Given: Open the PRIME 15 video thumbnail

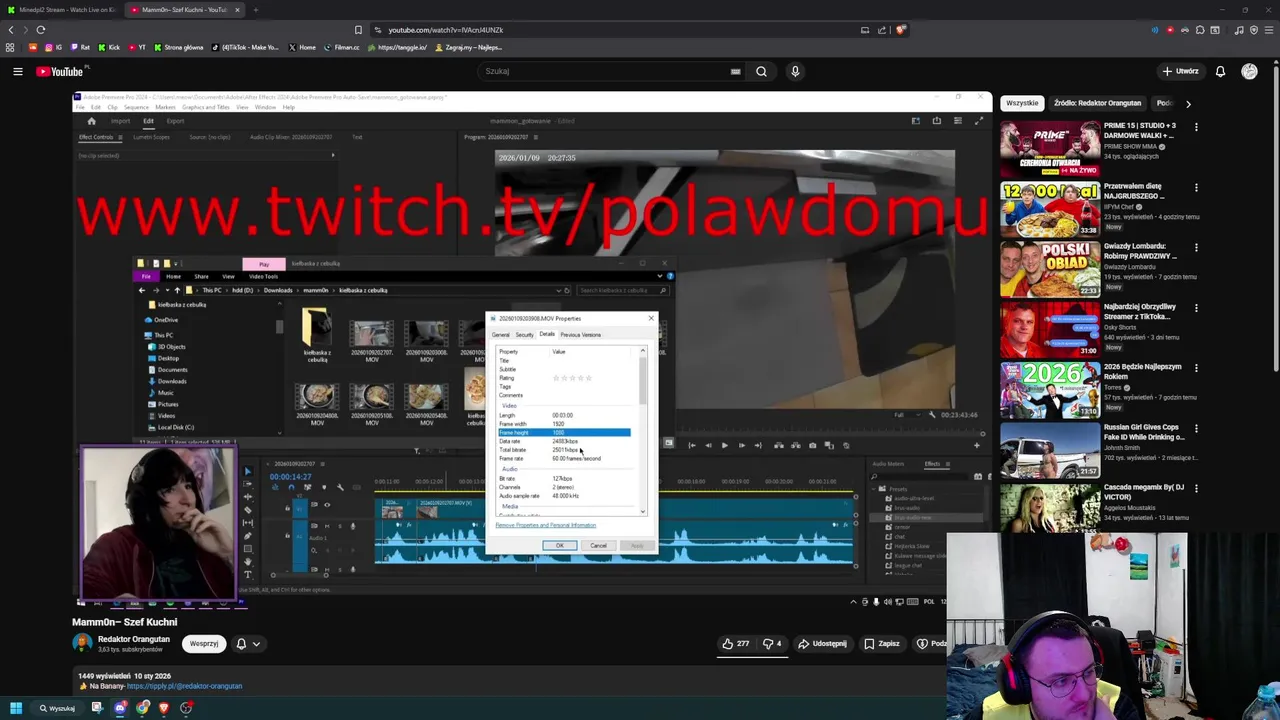Looking at the screenshot, I should (x=1050, y=148).
